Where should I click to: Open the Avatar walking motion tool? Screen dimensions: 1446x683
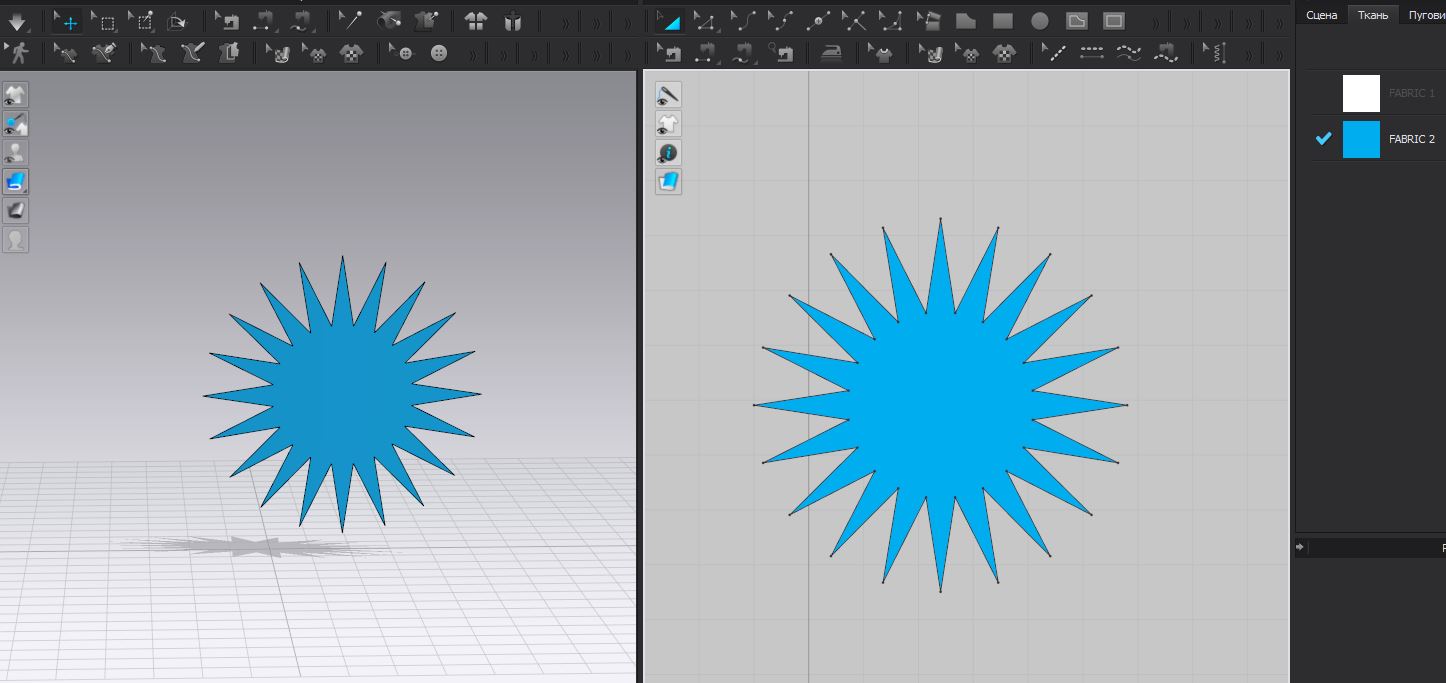point(17,54)
